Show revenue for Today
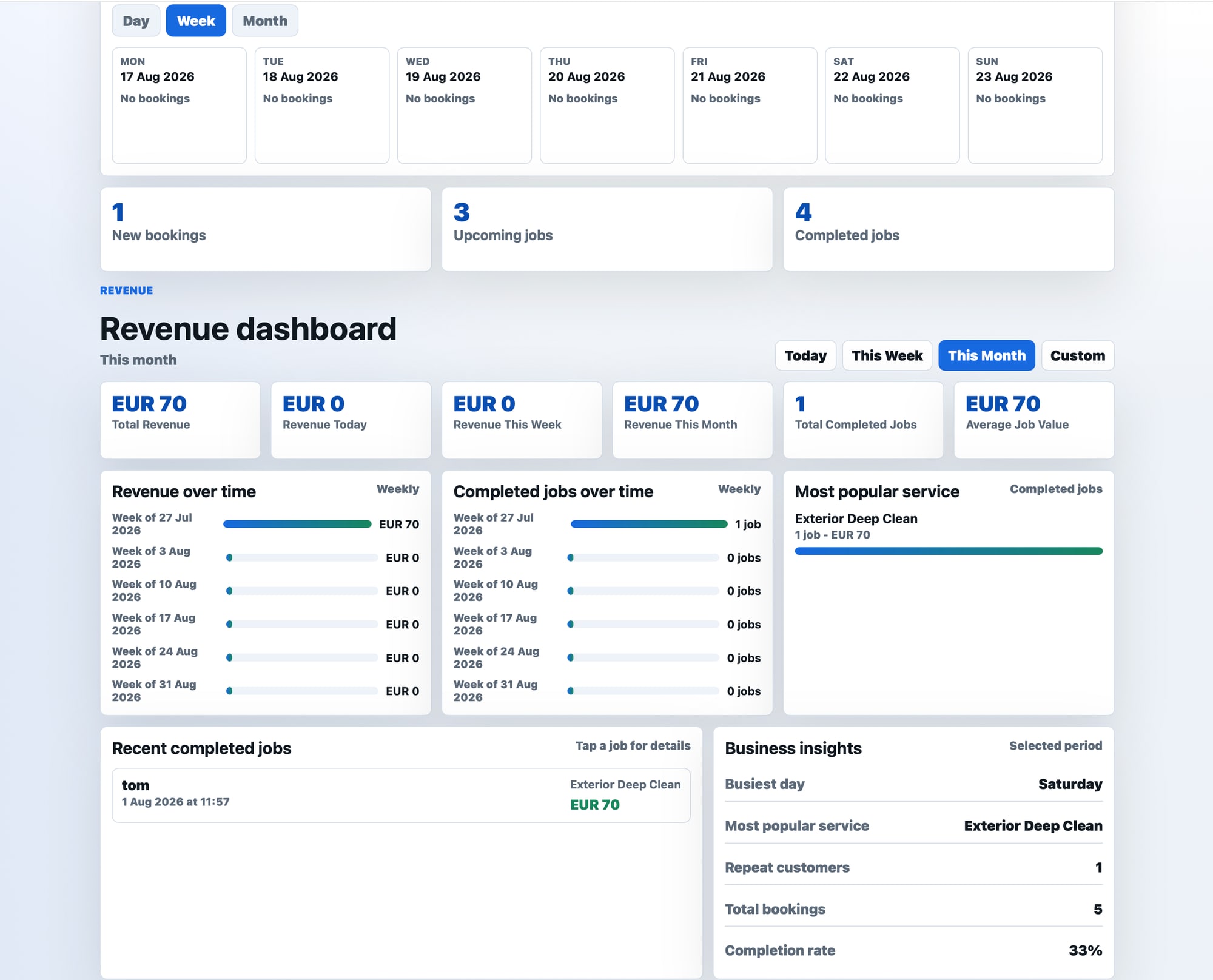Screen dimensions: 1213x980 [x=805, y=355]
